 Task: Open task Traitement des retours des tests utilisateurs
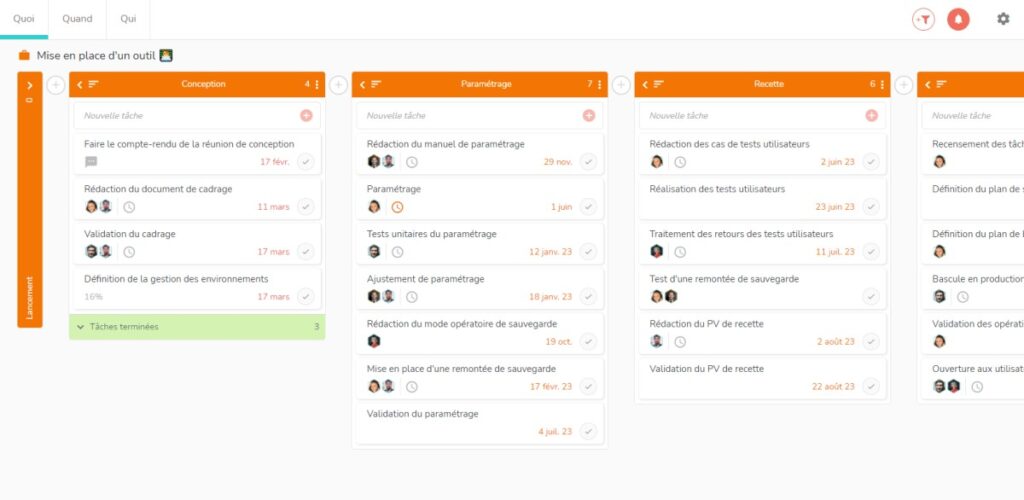pos(741,234)
